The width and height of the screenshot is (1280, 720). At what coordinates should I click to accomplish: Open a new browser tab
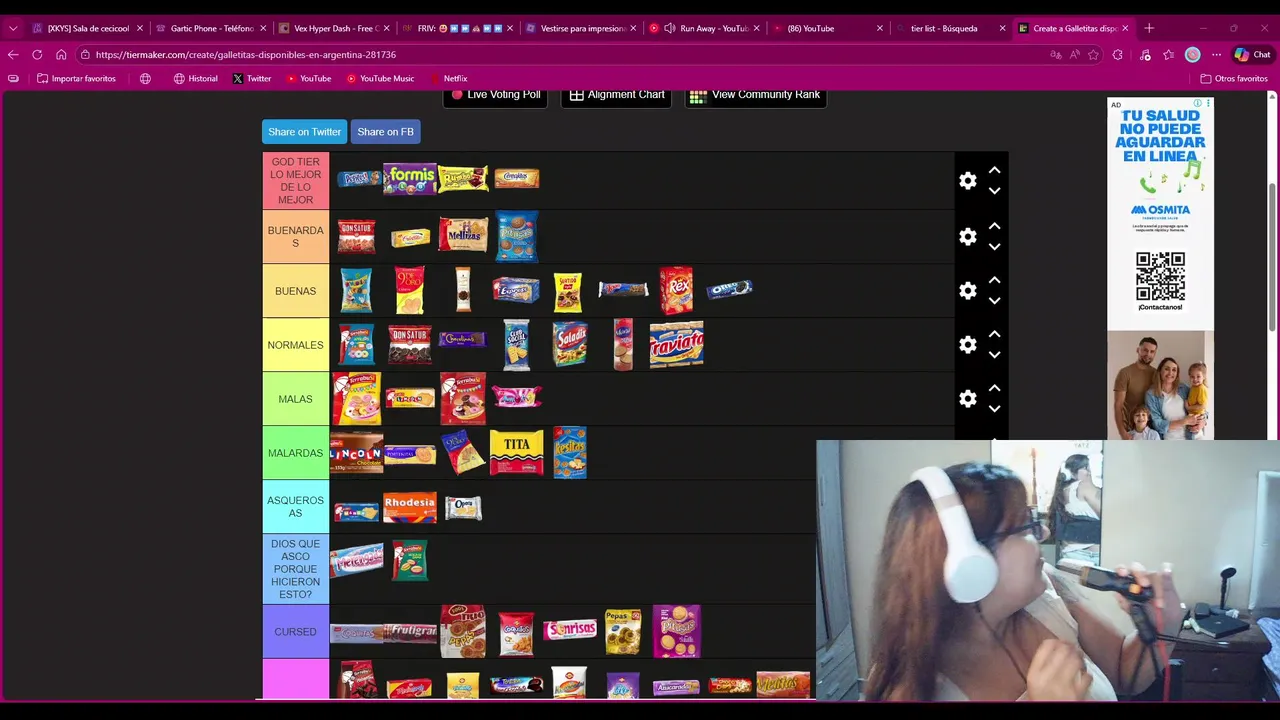[1149, 28]
